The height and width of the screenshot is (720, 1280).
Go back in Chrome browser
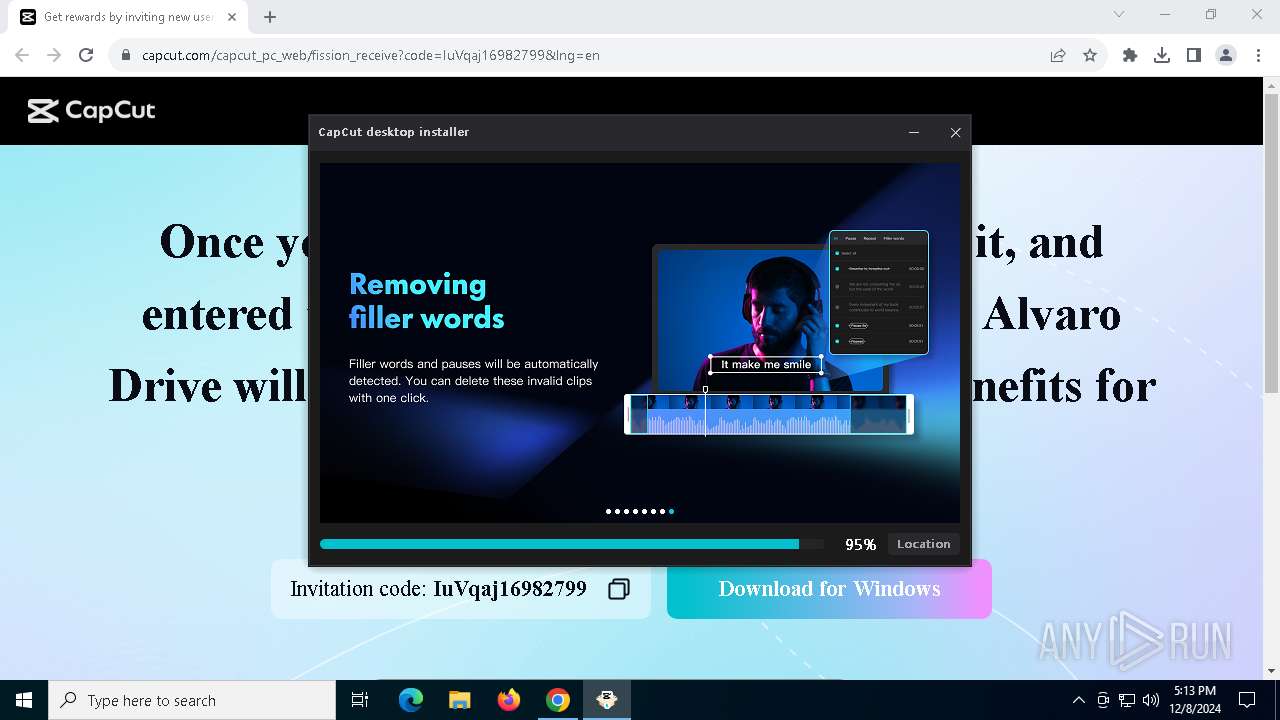click(22, 55)
